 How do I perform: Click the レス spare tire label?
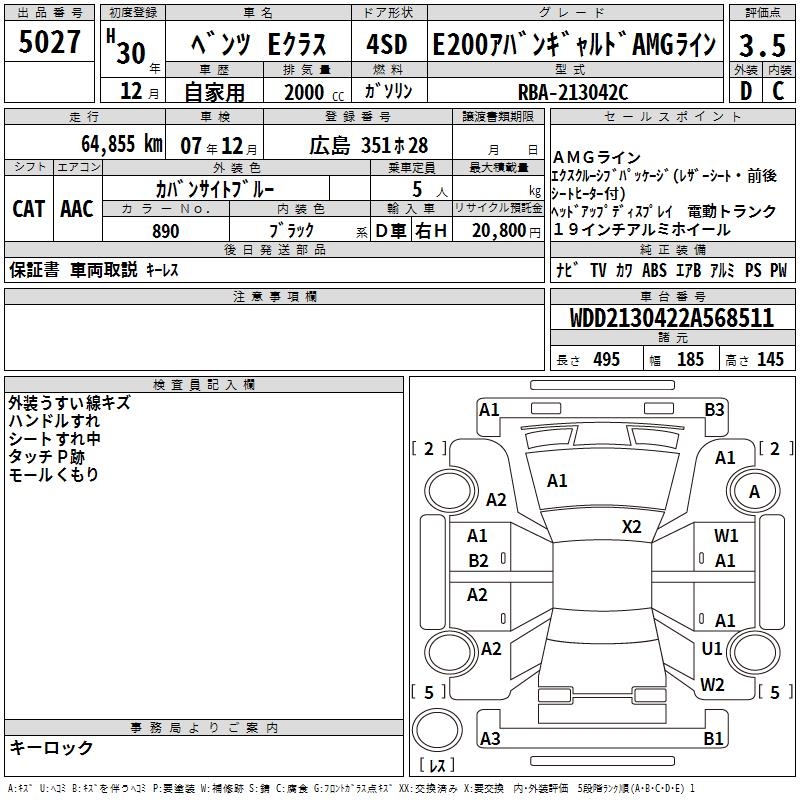437,765
